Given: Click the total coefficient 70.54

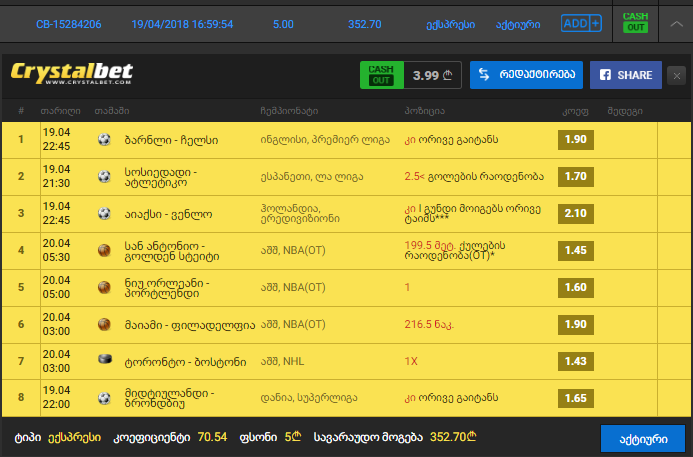Looking at the screenshot, I should coord(212,437).
